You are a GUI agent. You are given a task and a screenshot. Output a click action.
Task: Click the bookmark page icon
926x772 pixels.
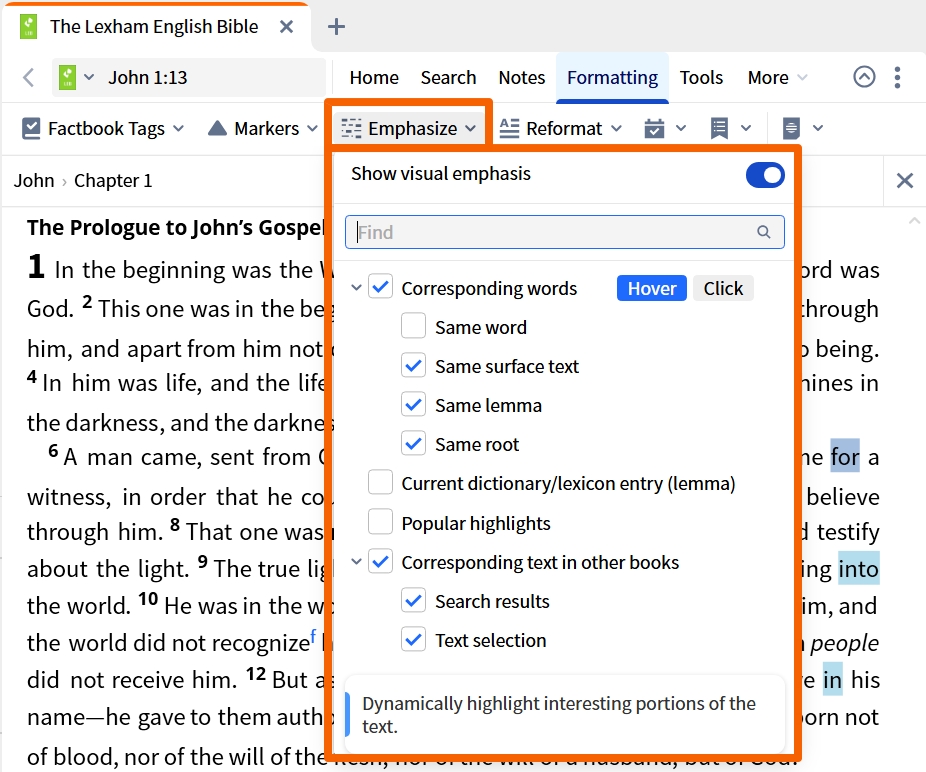point(719,128)
